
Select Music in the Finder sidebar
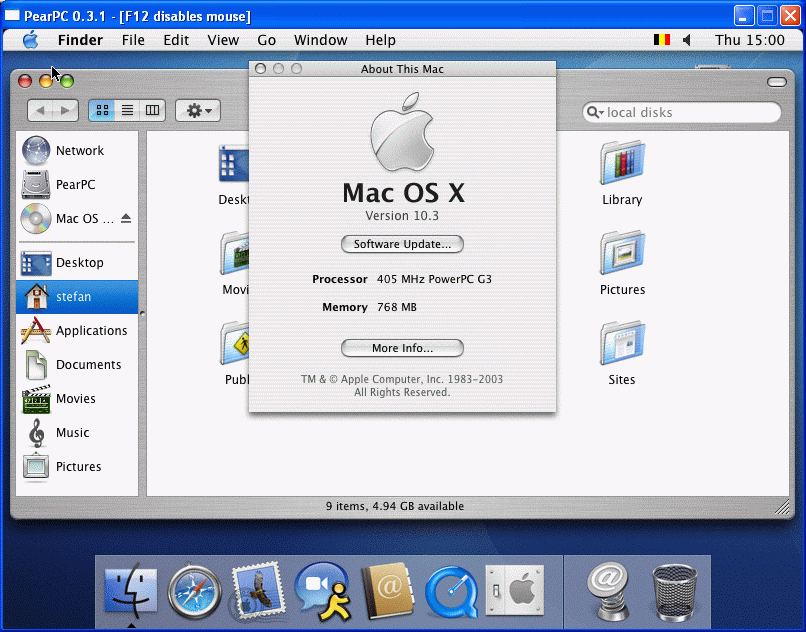click(x=78, y=432)
